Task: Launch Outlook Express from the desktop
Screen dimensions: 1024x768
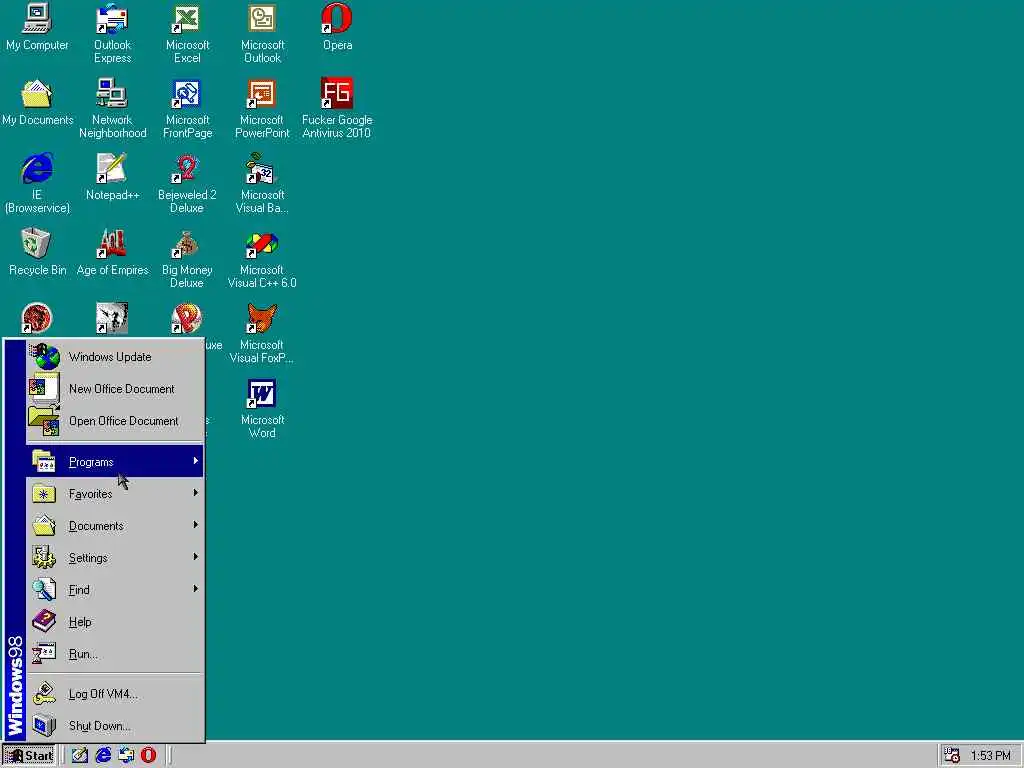Action: coord(112,33)
